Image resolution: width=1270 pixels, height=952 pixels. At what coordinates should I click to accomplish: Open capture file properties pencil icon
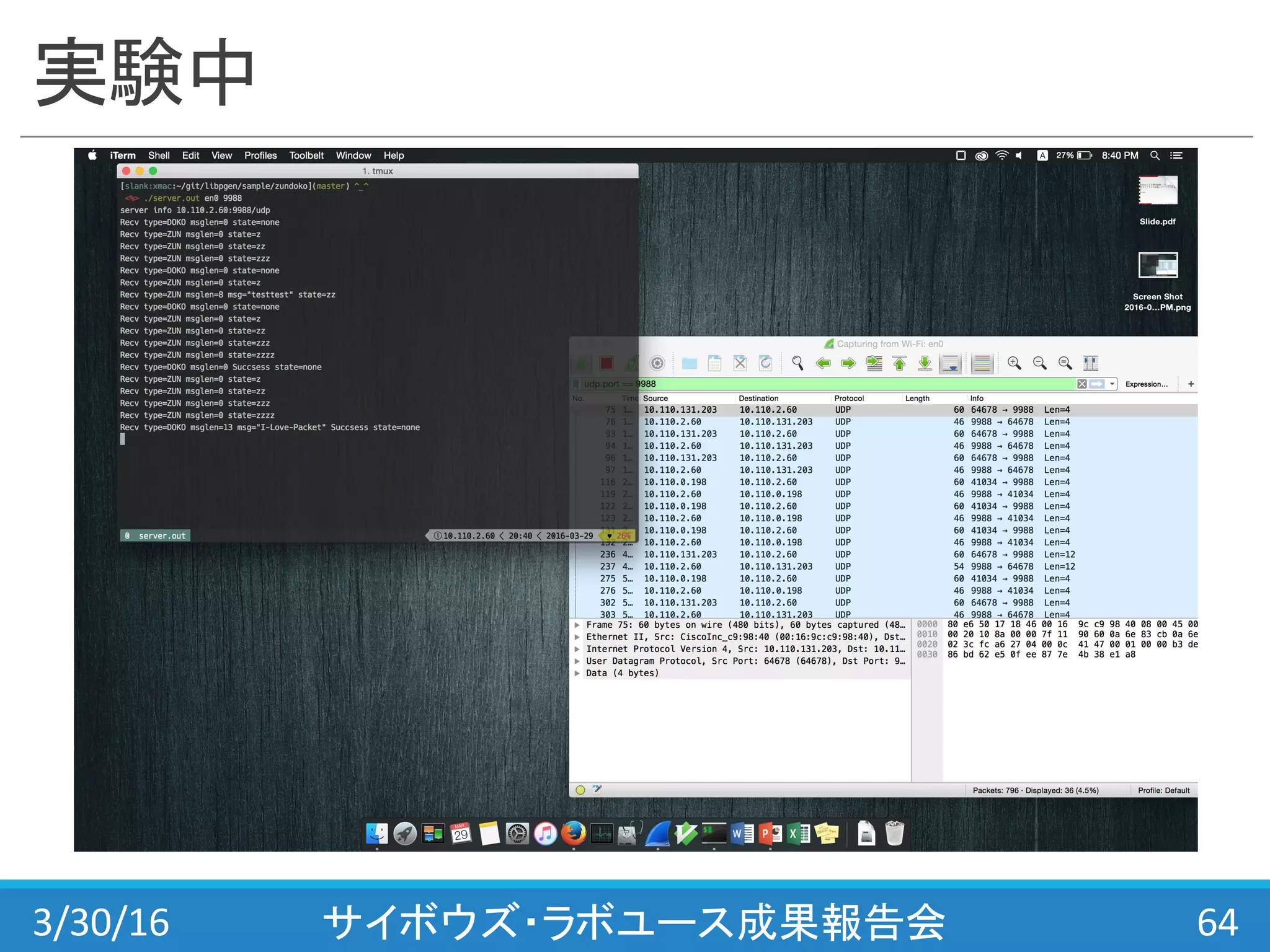597,790
